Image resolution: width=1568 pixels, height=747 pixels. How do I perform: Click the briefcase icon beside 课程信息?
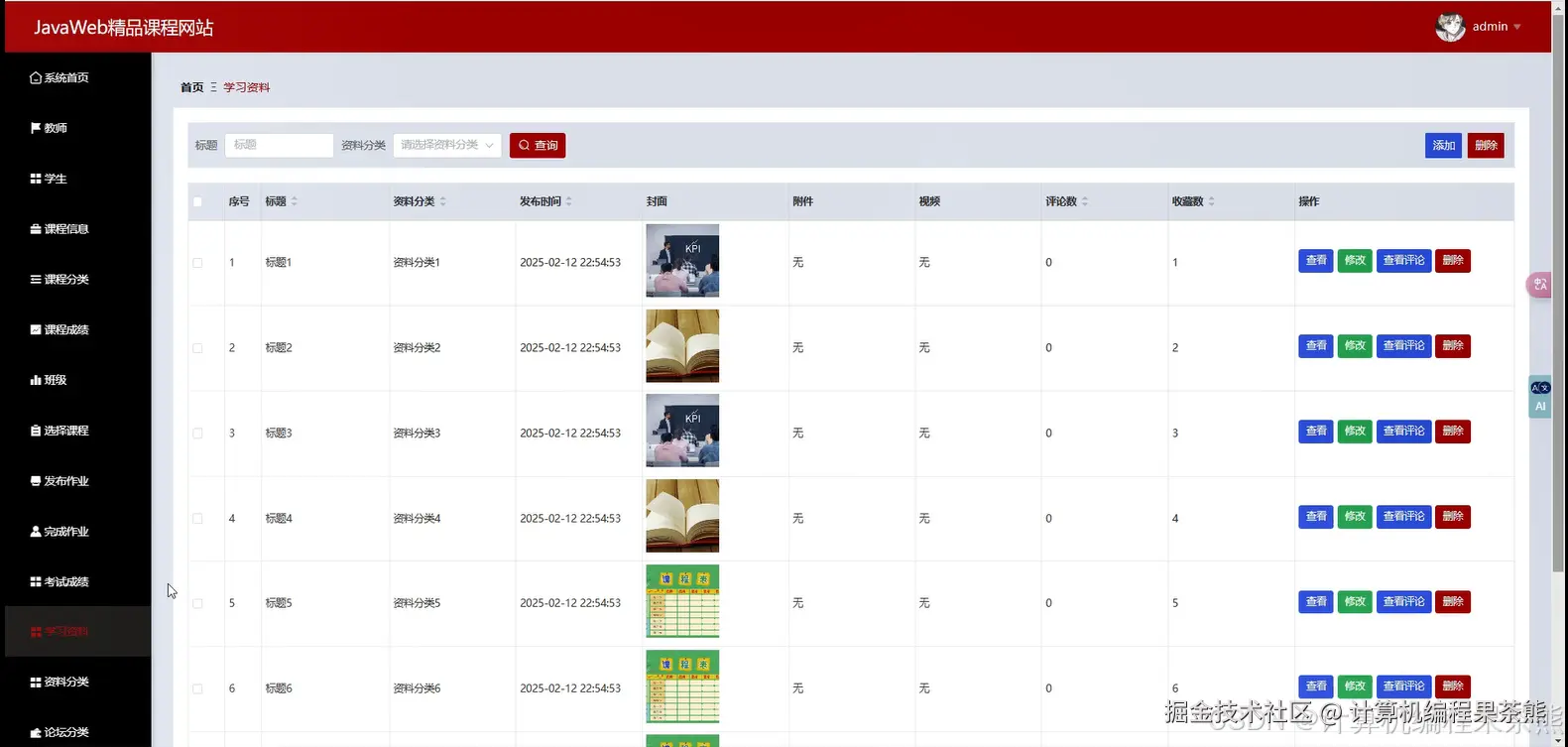click(x=36, y=229)
